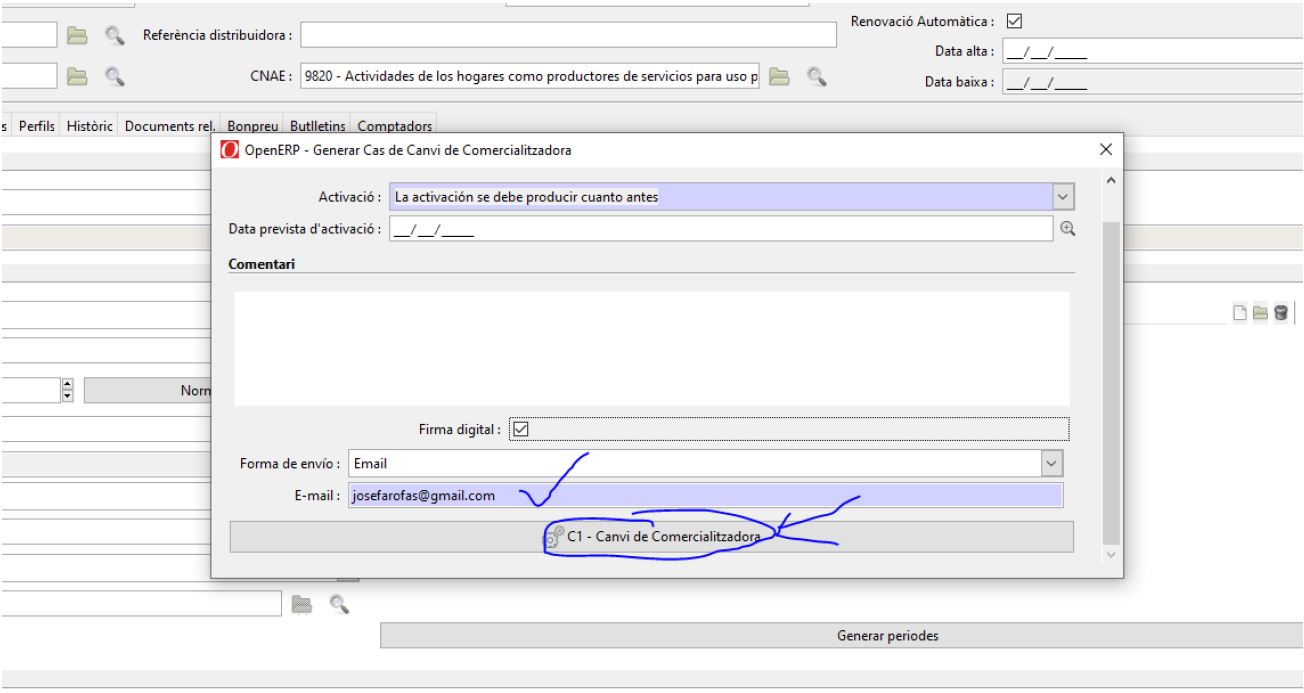Switch to the Comptadors tab

[395, 126]
